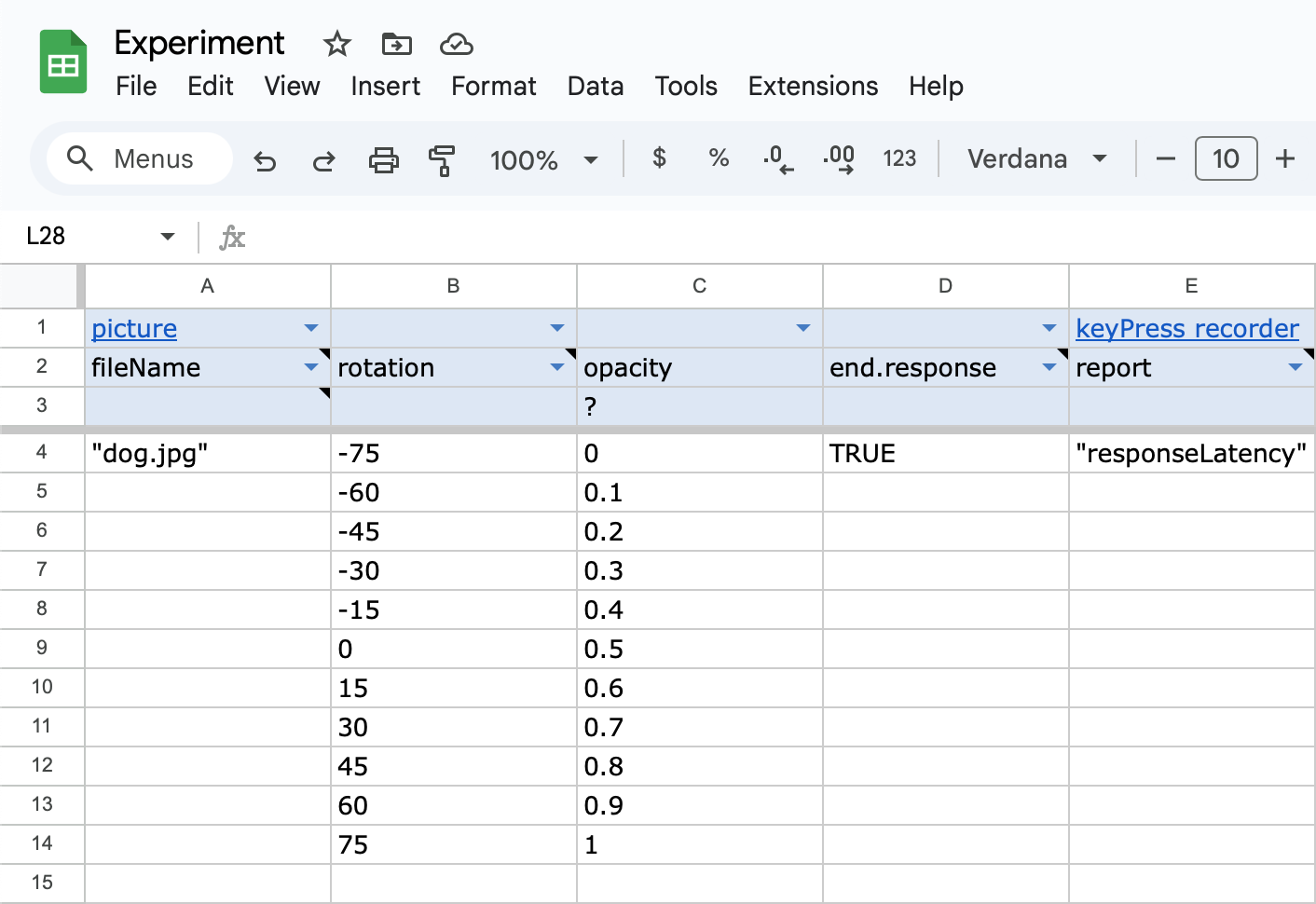Click the move to folder icon
The height and width of the screenshot is (904, 1316).
coord(397,44)
